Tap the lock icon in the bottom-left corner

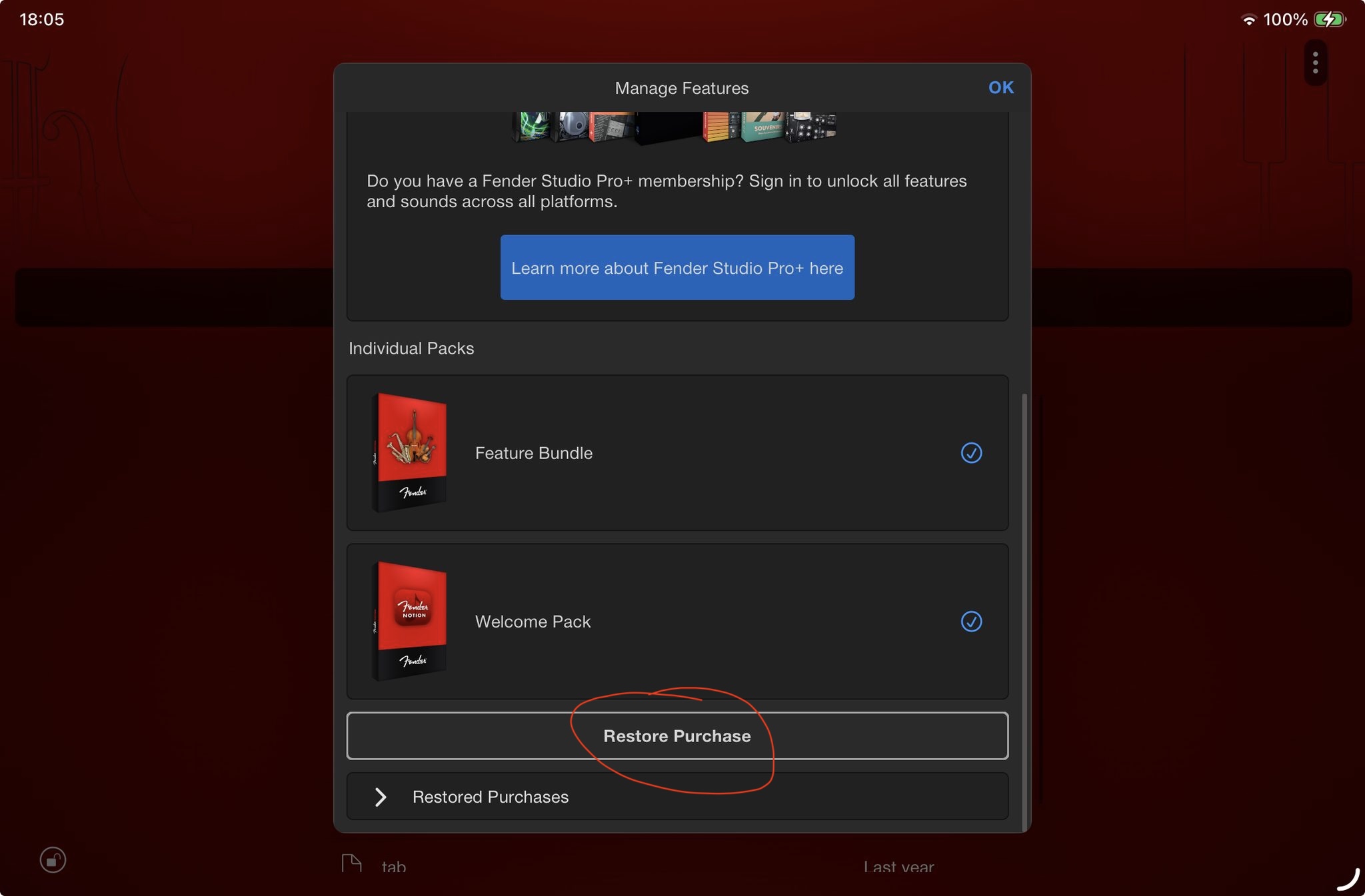(x=53, y=859)
